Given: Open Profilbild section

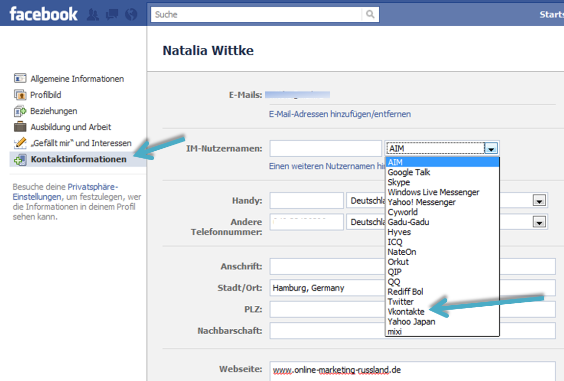Looking at the screenshot, I should tap(46, 95).
